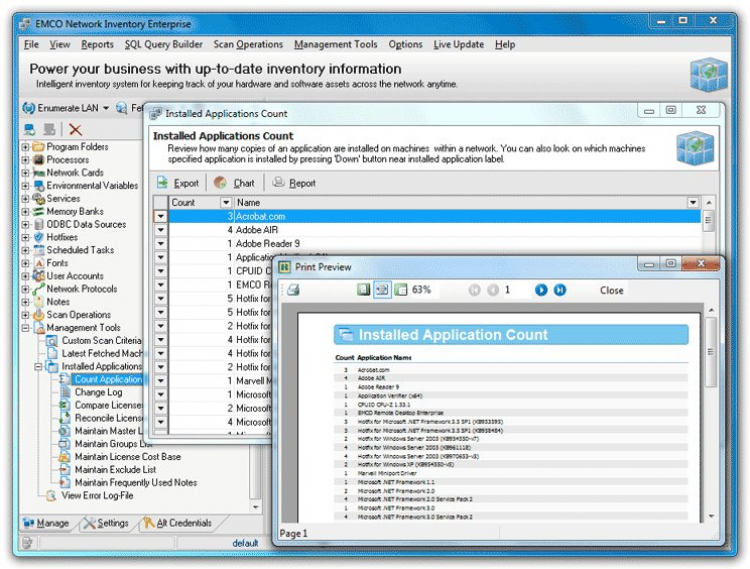Open the Management Tools menu

click(x=336, y=44)
